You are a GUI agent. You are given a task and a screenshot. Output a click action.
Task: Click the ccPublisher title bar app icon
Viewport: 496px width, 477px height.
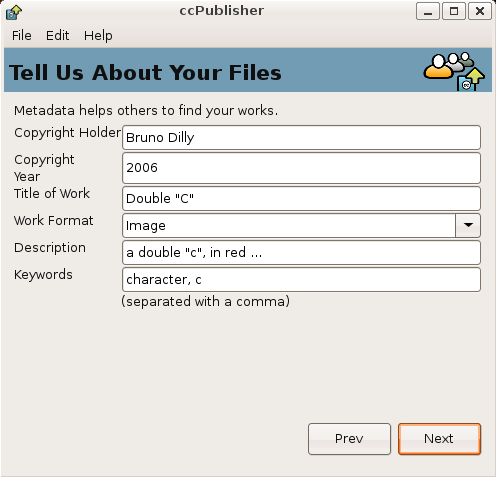tap(14, 12)
